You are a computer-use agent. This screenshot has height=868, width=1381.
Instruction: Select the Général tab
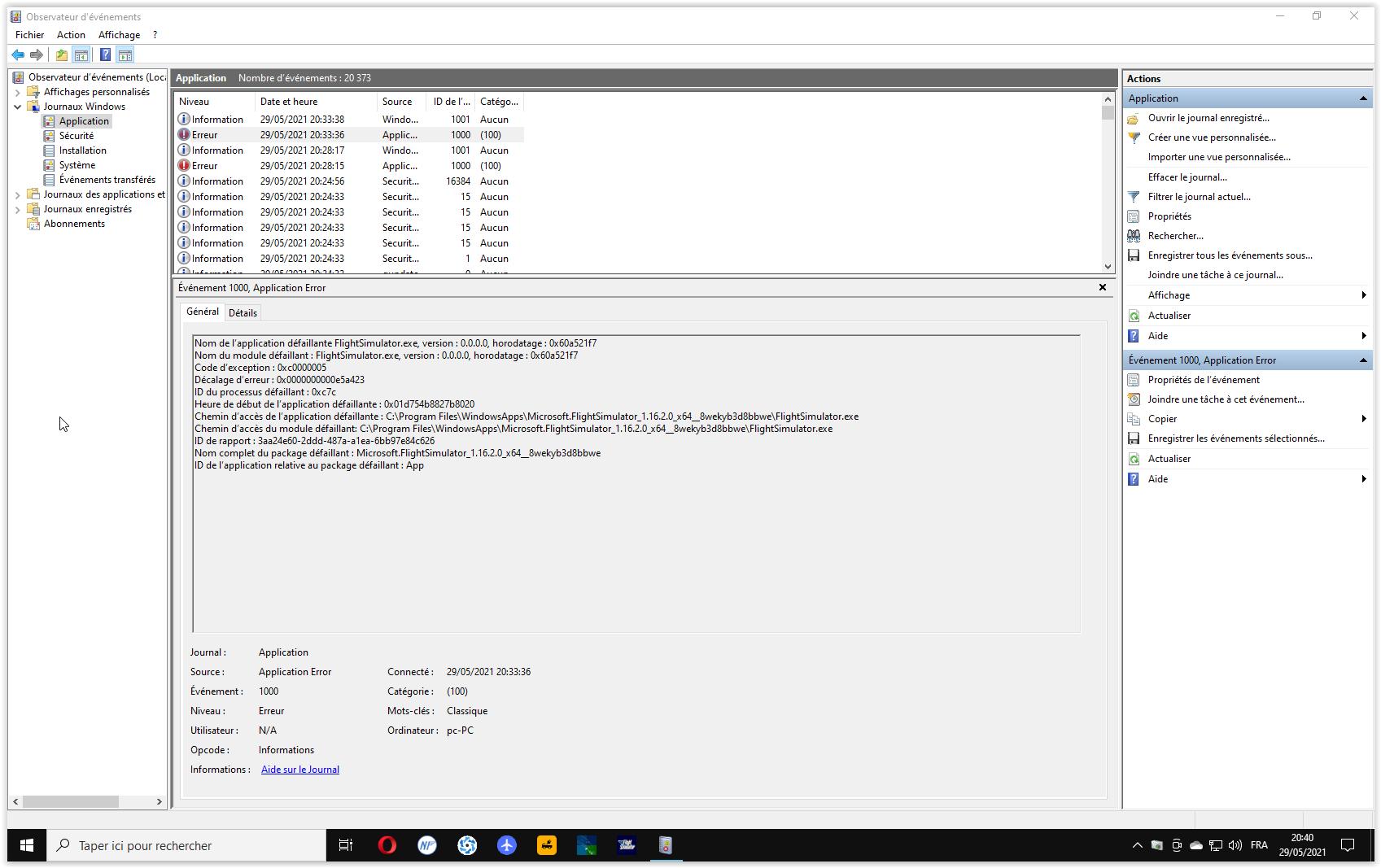point(203,312)
